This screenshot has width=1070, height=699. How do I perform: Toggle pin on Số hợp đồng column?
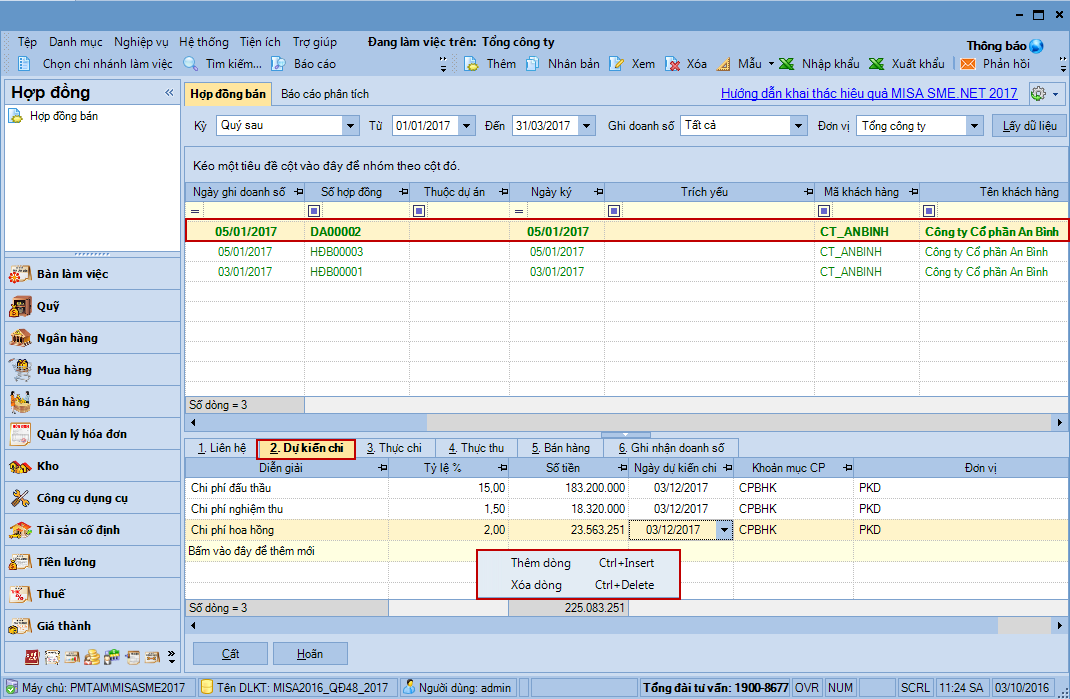(x=402, y=192)
